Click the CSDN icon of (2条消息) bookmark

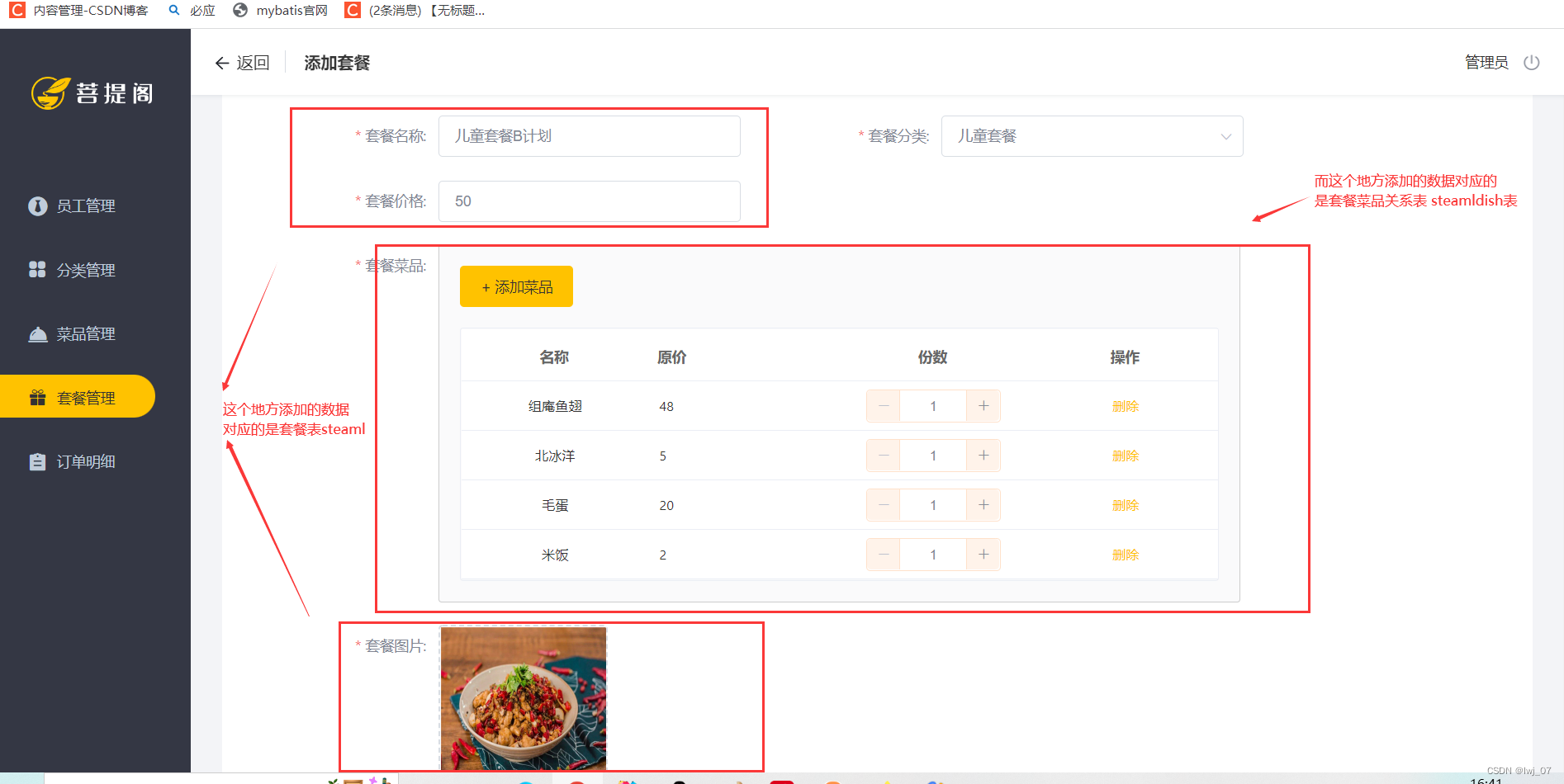click(353, 10)
